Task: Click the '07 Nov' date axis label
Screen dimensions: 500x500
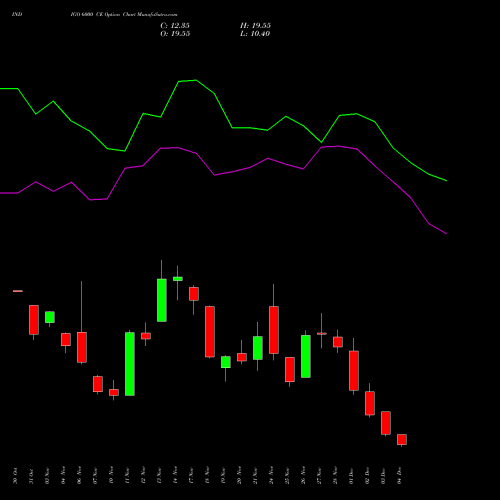Action: tap(95, 476)
